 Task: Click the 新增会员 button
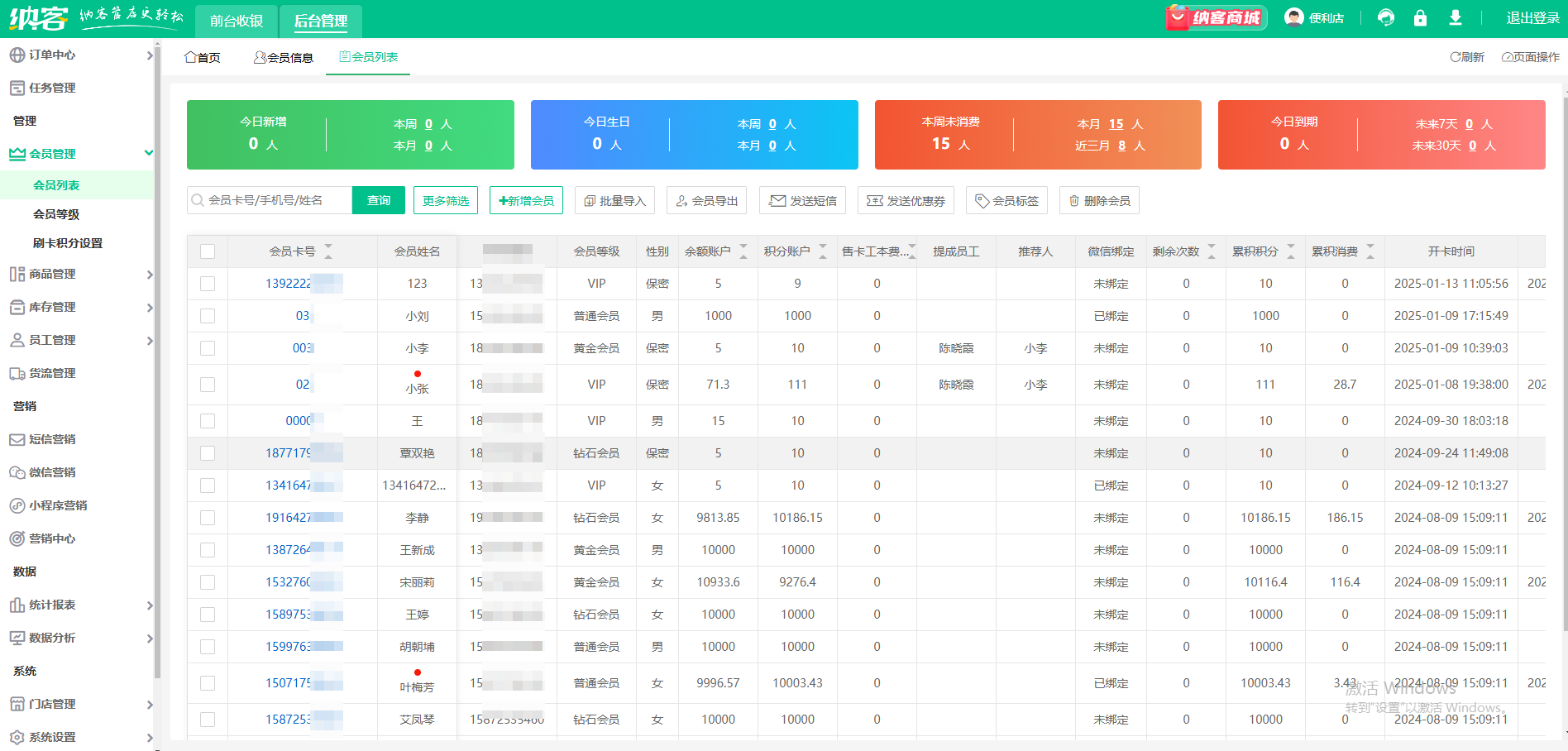(x=526, y=200)
